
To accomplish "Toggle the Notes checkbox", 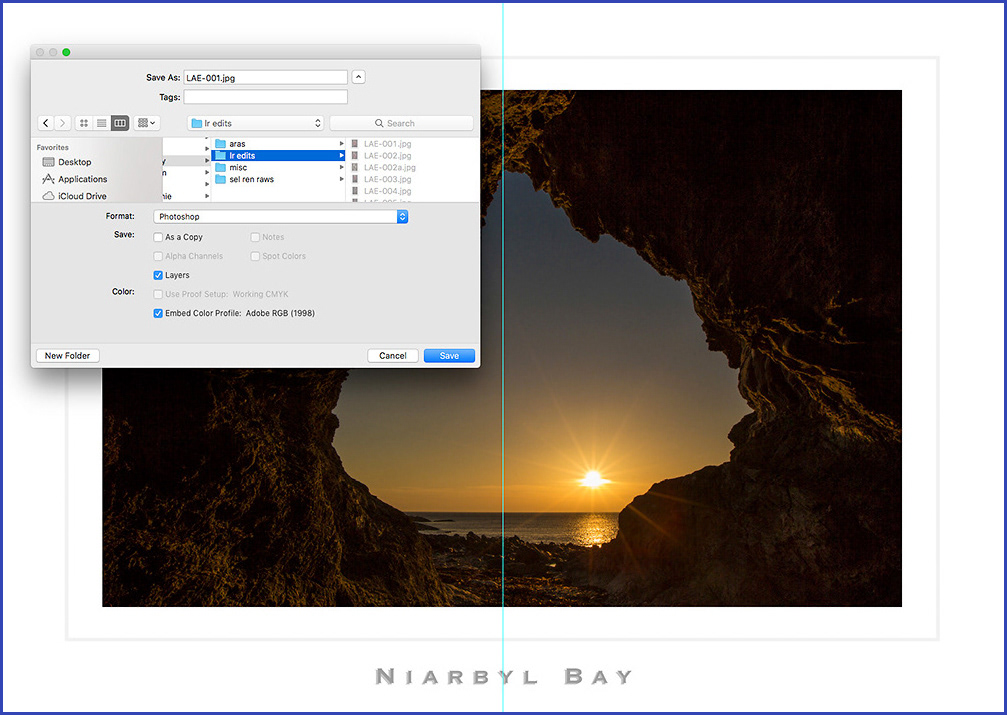I will pos(255,237).
